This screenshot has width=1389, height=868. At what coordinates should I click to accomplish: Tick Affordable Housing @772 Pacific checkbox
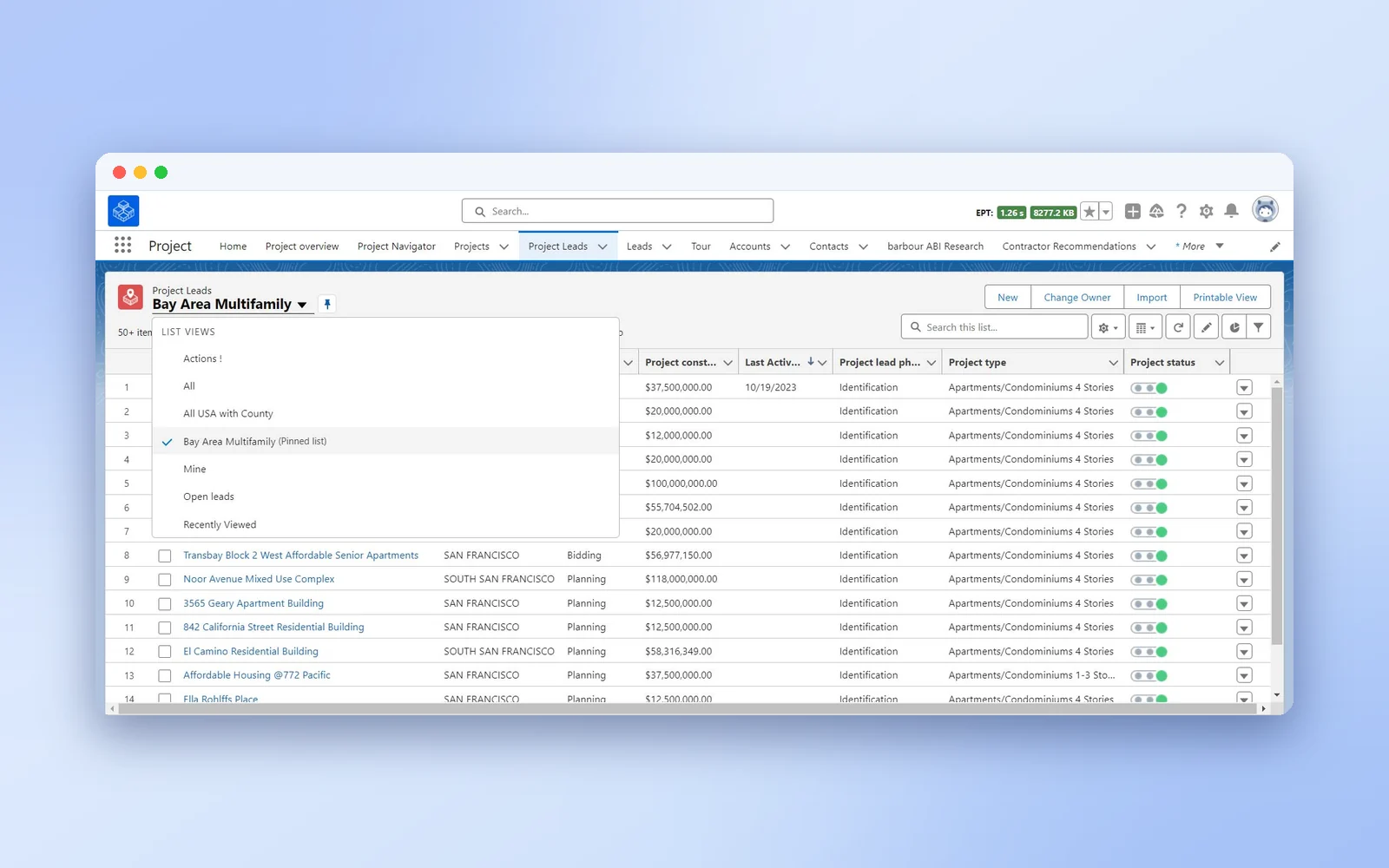[164, 675]
